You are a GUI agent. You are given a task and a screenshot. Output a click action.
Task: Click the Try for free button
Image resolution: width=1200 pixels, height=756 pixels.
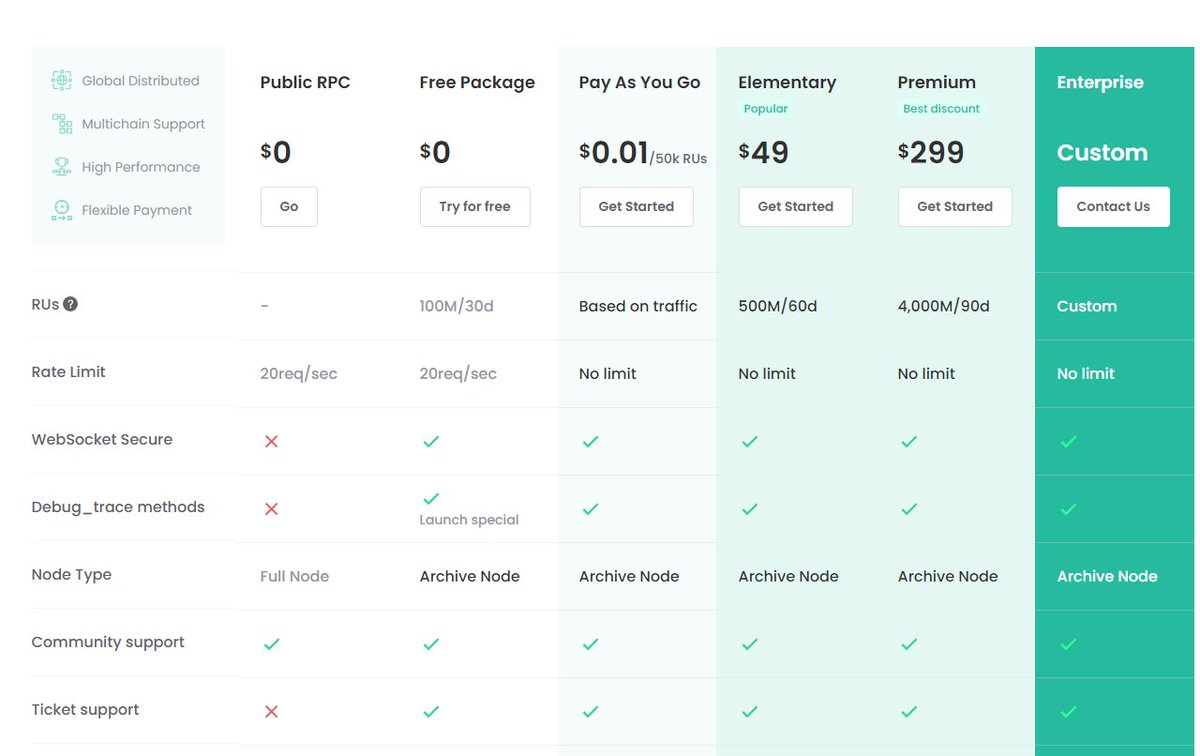click(475, 207)
